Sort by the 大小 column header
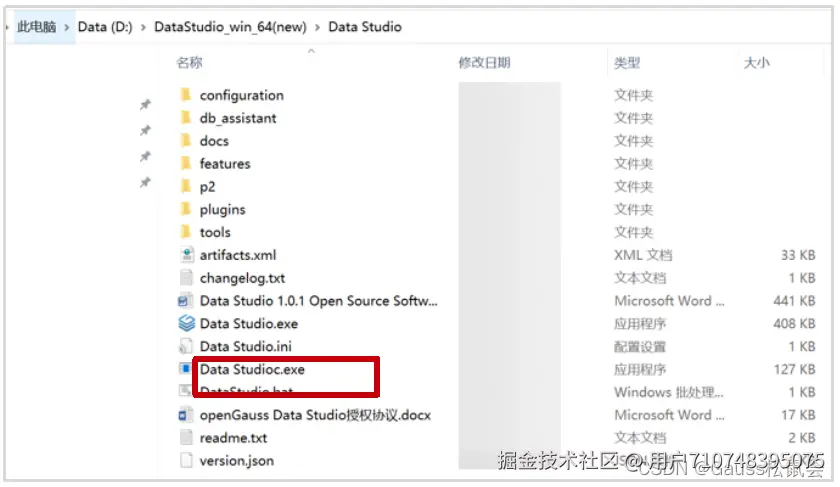 756,63
